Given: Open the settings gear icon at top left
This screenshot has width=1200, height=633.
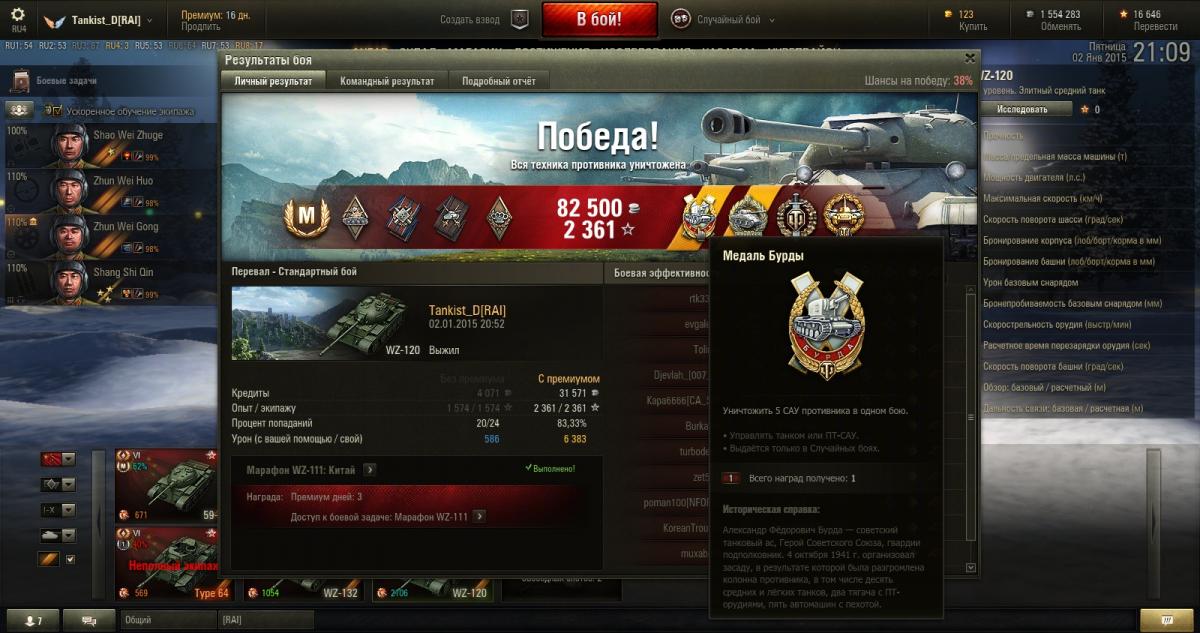Looking at the screenshot, I should pos(17,14).
